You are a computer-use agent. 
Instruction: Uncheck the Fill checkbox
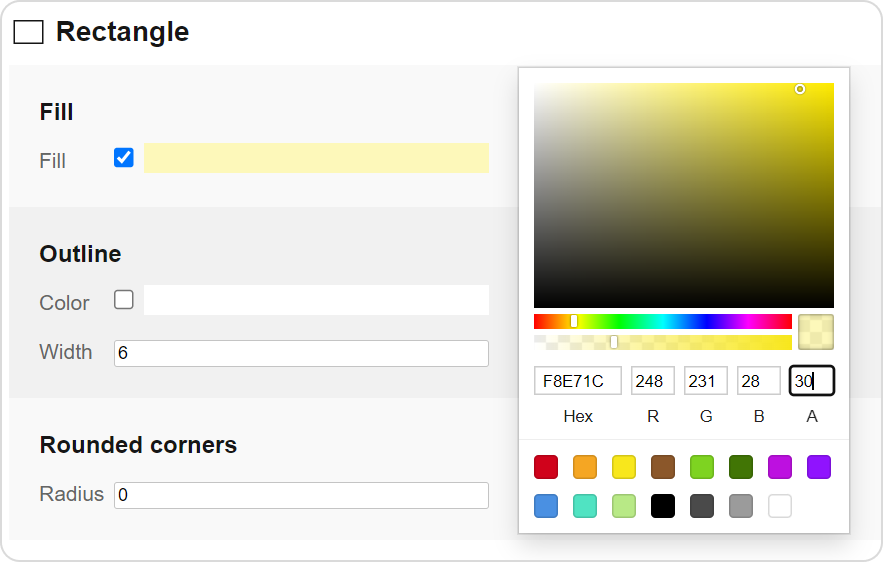124,158
